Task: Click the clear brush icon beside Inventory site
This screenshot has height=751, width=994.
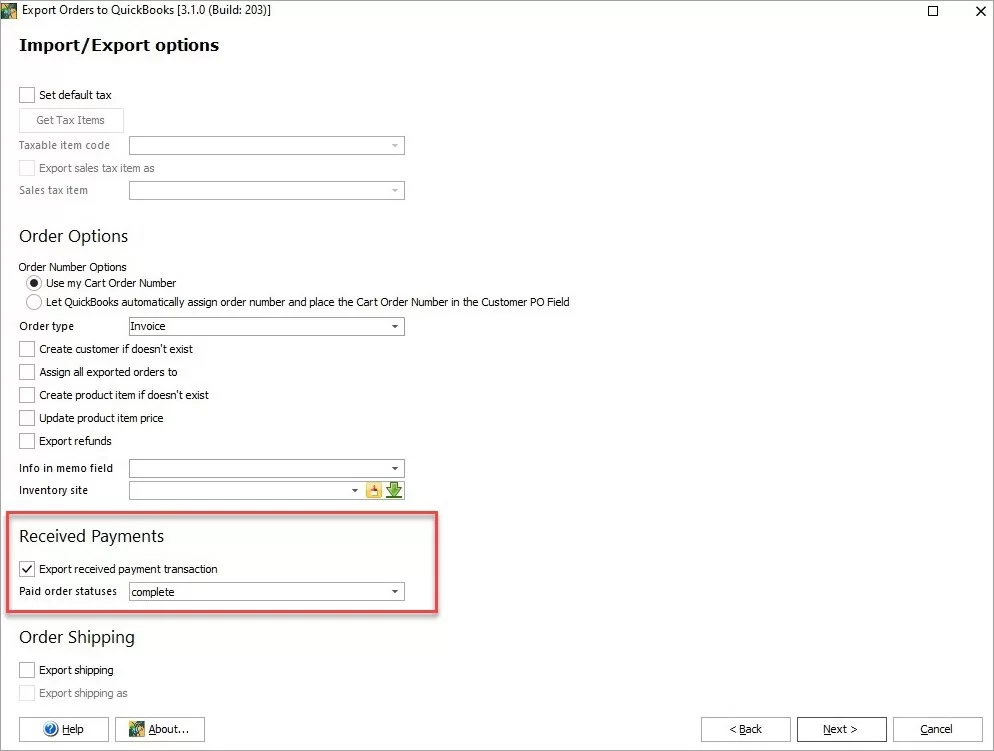Action: tap(374, 490)
